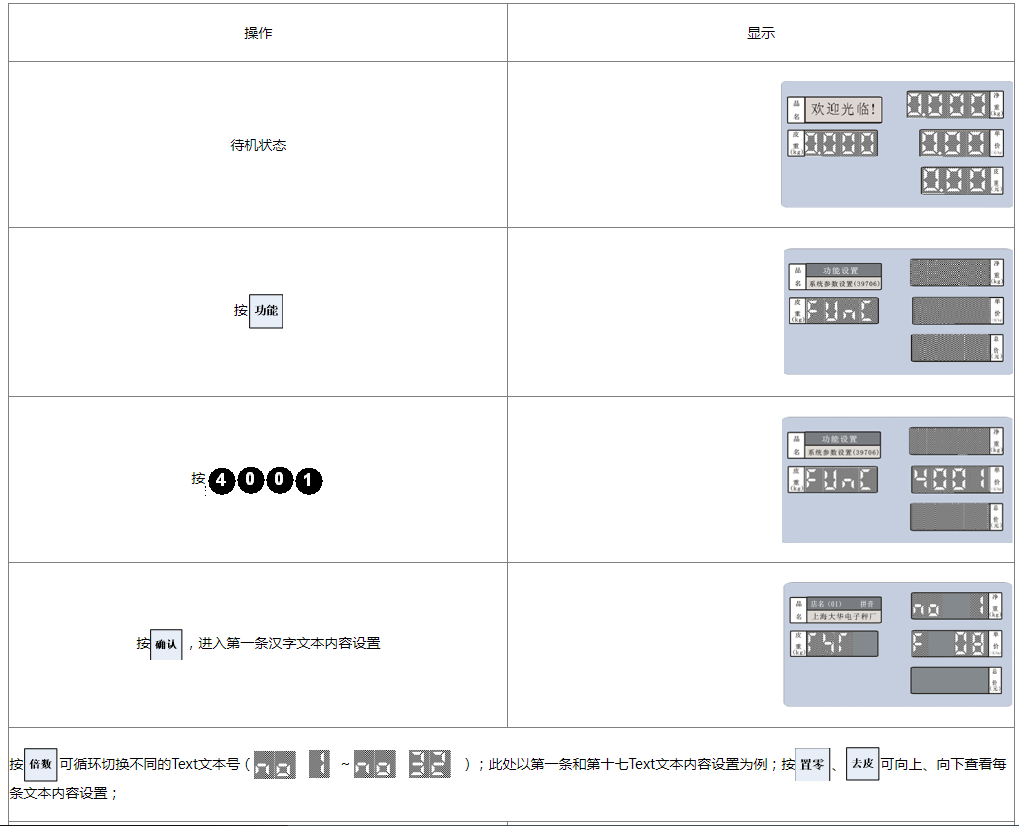Open the standby display image showing 欢迎光临
Screen dimensions: 1019x826
[896, 144]
